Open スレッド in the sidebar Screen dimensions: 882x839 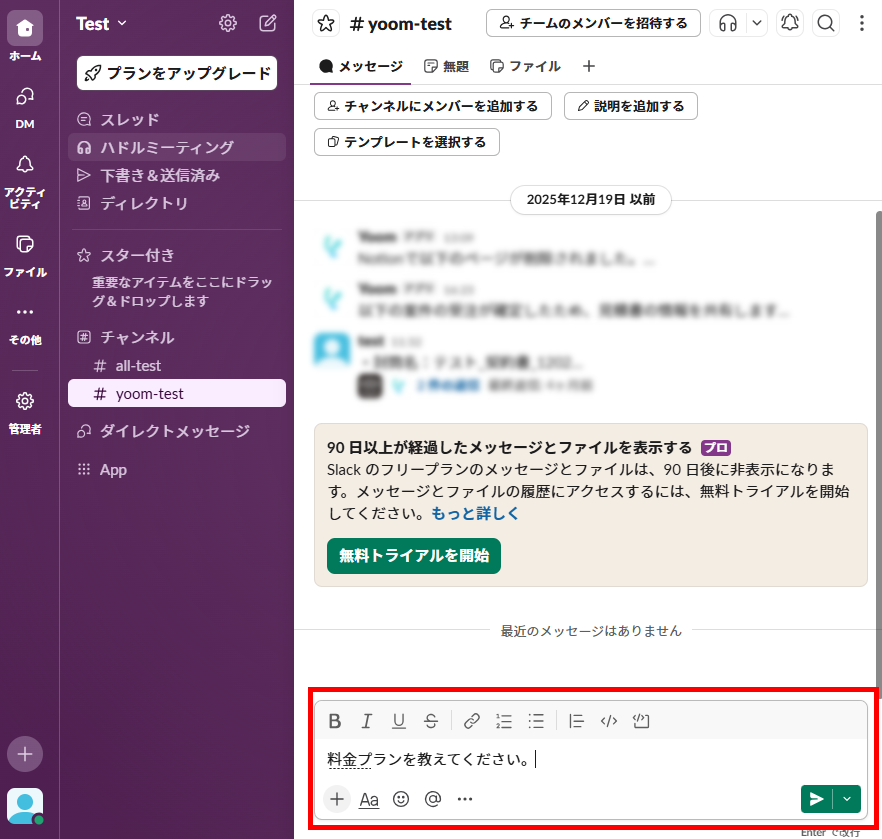[177, 119]
